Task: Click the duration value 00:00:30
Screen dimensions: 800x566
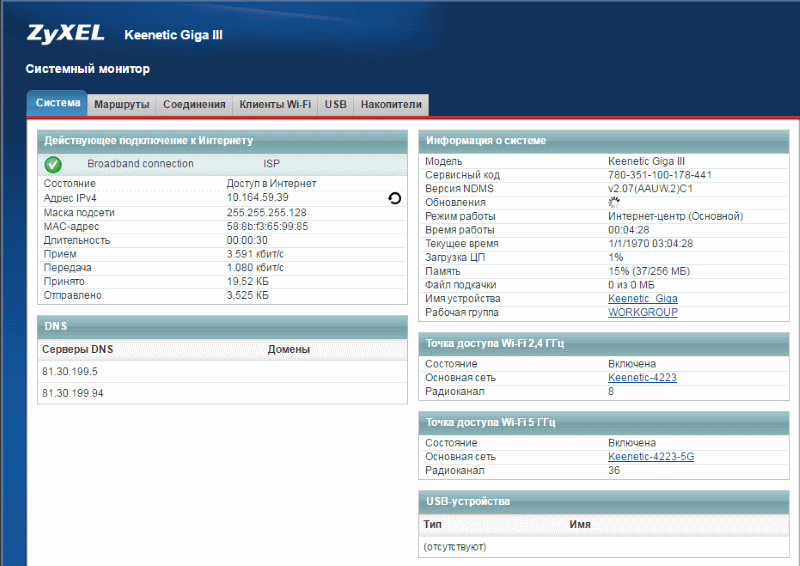Action: 247,240
